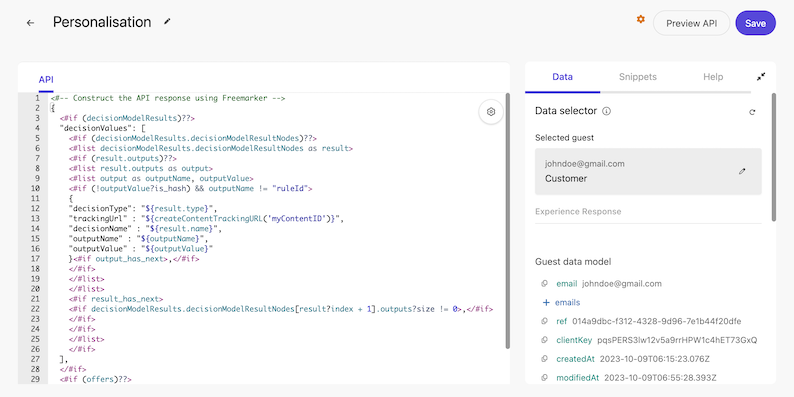The image size is (794, 397).
Task: Edit the selected guest johndoe@gmail.com
Action: point(742,172)
